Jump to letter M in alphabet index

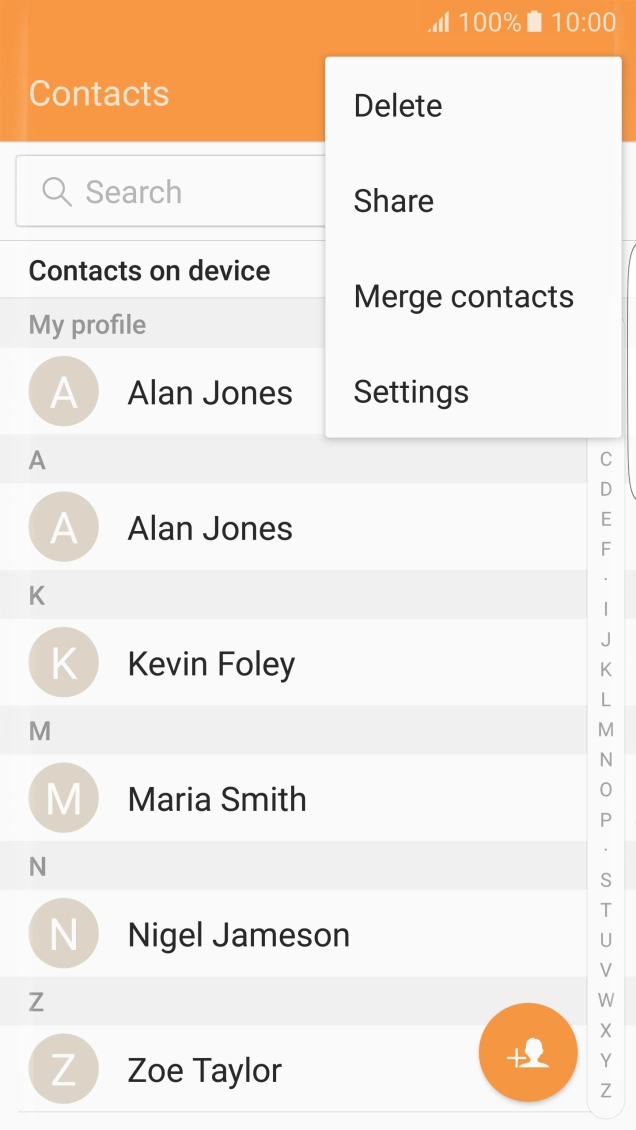605,730
